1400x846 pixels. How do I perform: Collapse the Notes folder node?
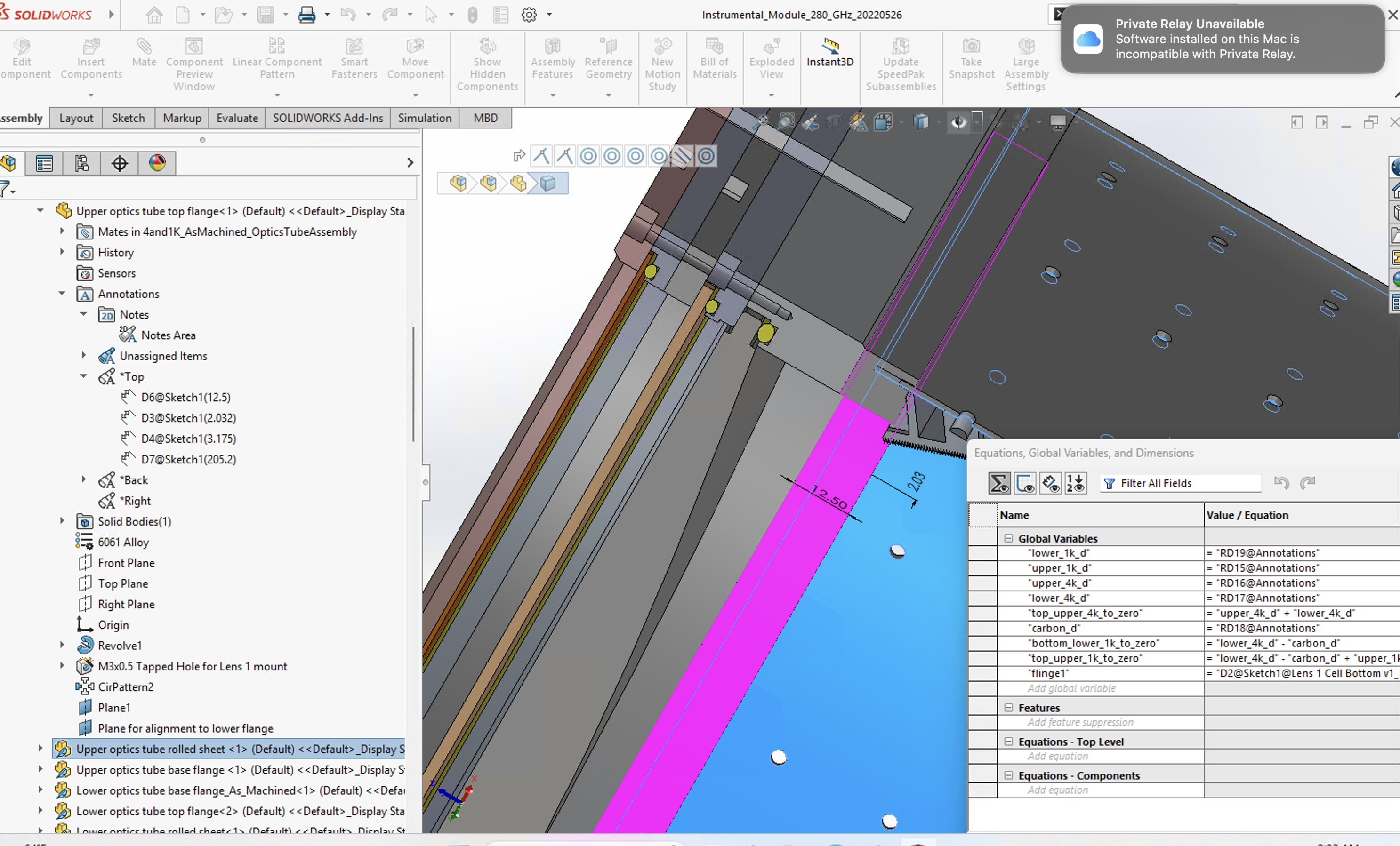[x=83, y=314]
